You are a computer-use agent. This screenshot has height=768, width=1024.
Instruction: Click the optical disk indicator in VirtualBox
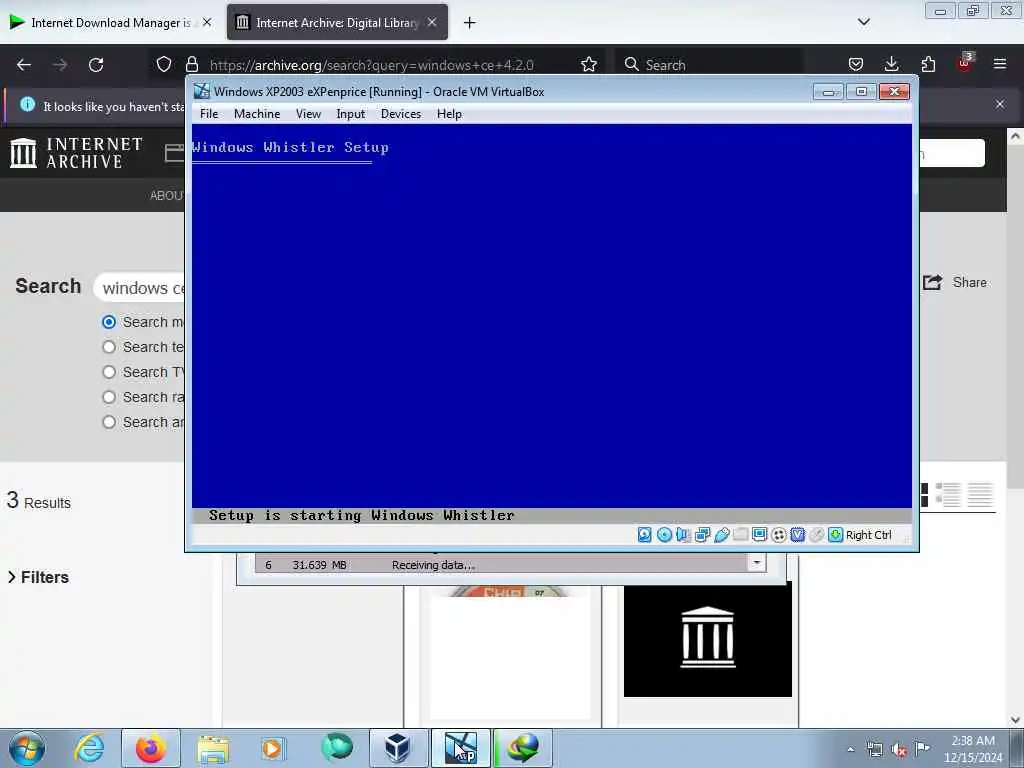pyautogui.click(x=664, y=535)
